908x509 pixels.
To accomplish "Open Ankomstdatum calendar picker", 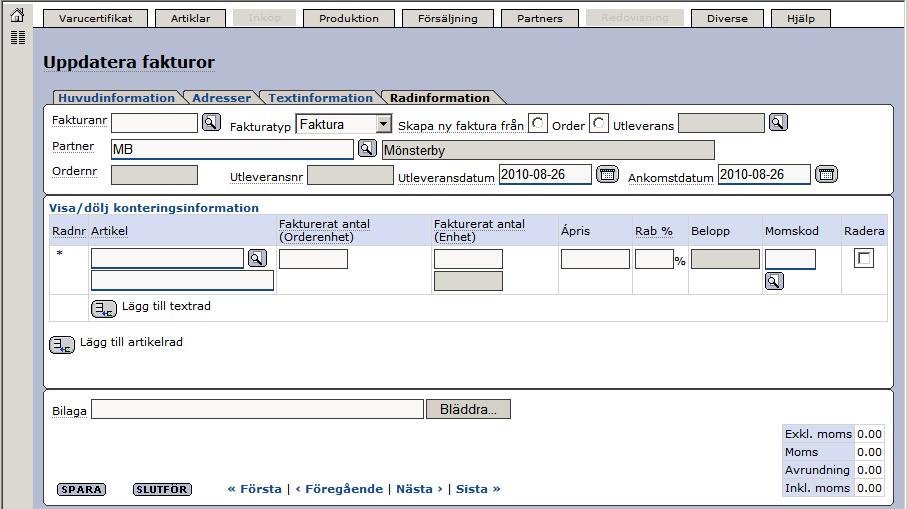I will pos(826,174).
